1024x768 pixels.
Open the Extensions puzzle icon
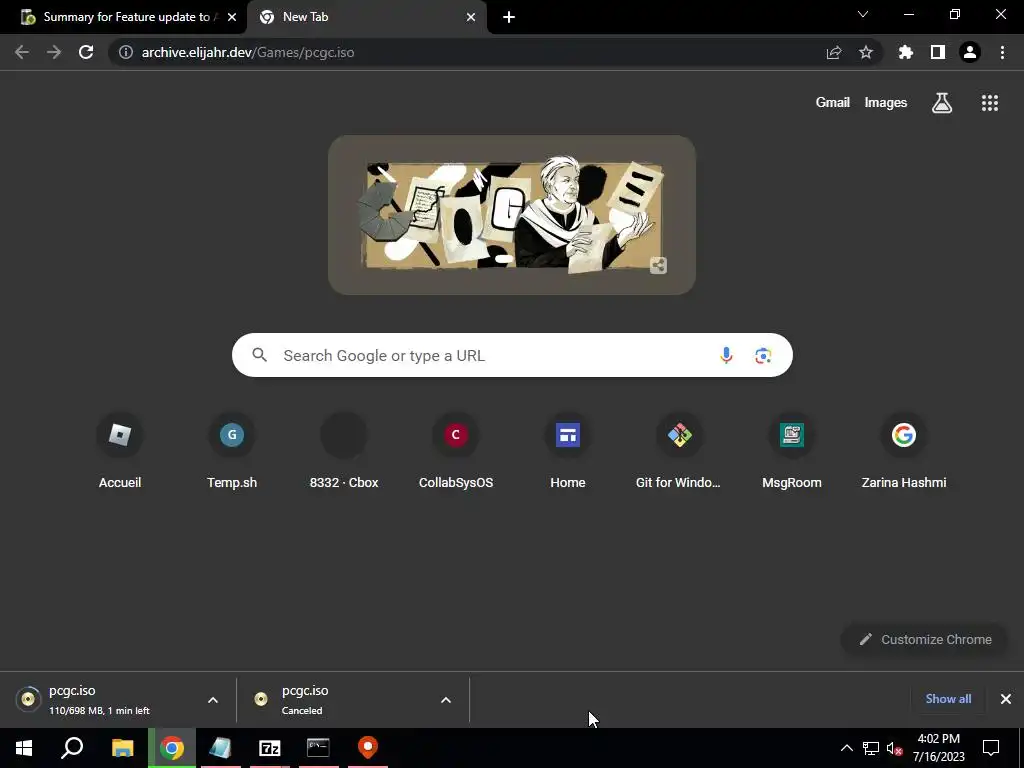906,52
